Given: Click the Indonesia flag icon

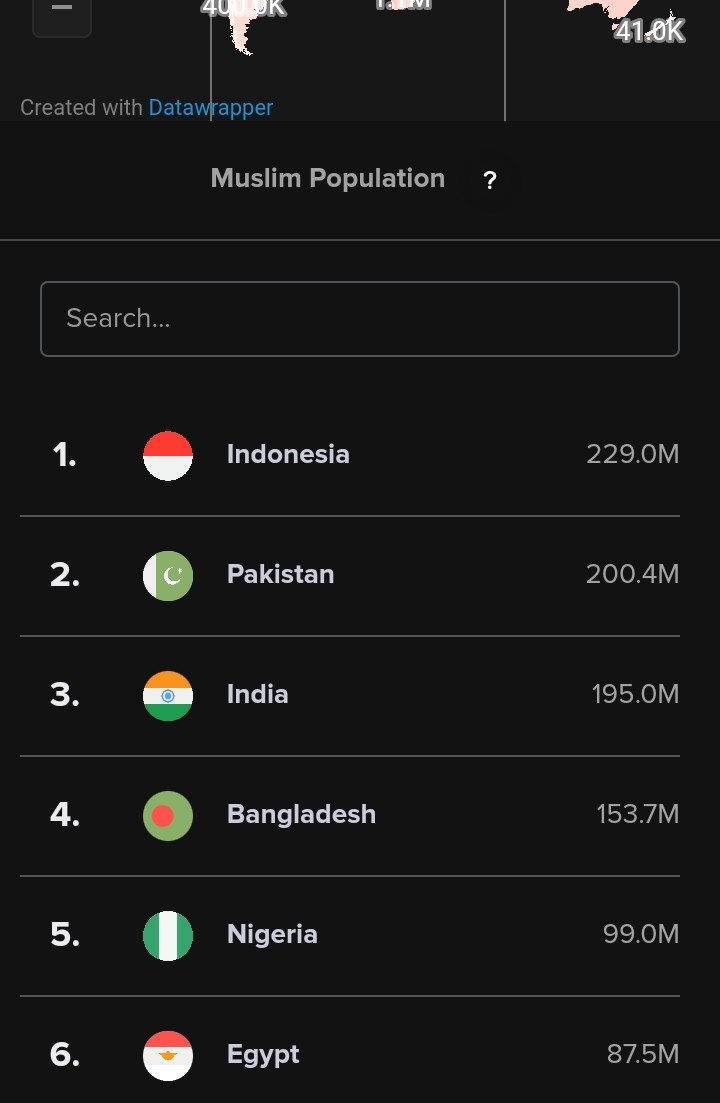Looking at the screenshot, I should (x=168, y=456).
